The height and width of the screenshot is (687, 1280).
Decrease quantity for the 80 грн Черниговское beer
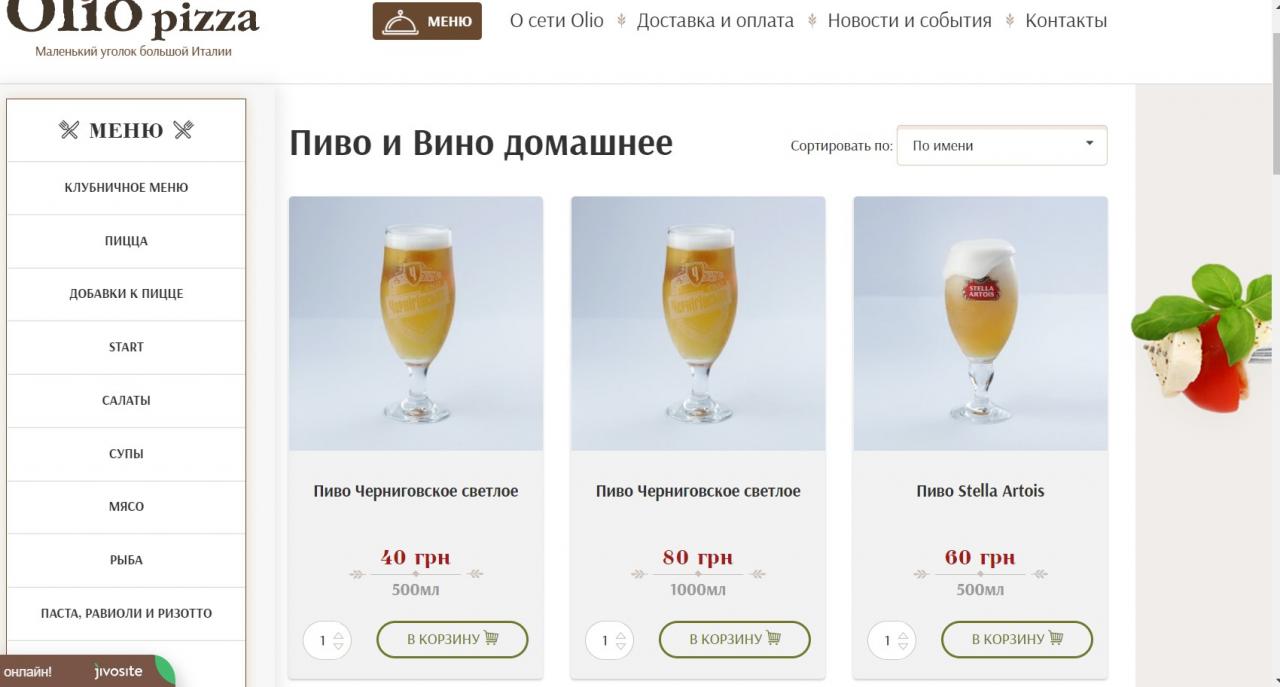pyautogui.click(x=621, y=646)
